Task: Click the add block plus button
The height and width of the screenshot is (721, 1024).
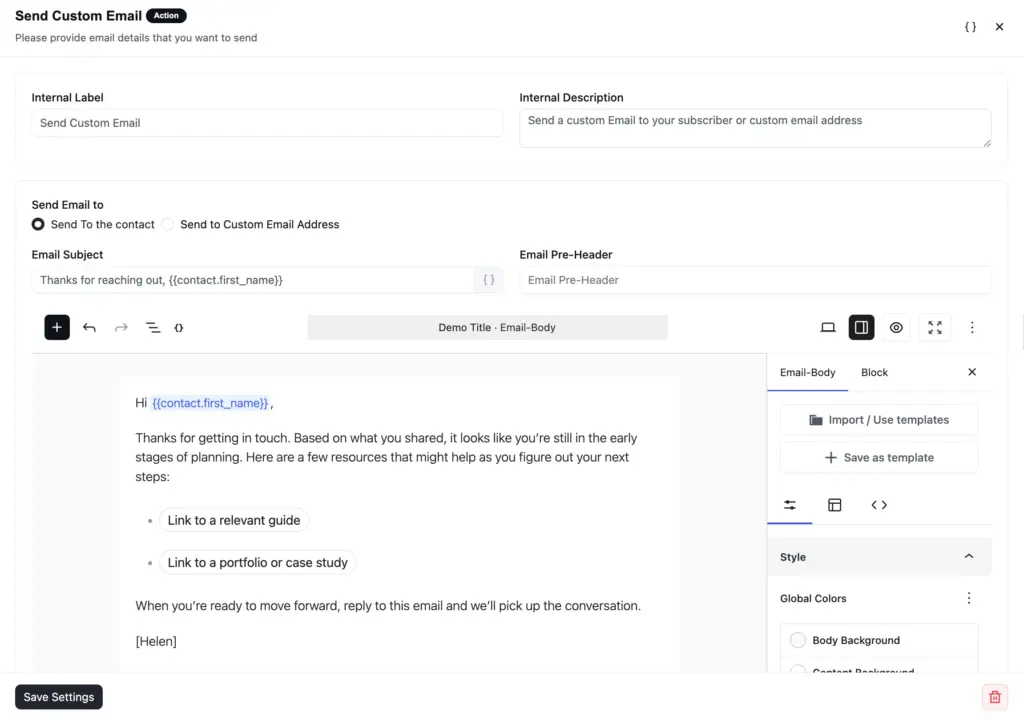Action: (x=57, y=327)
